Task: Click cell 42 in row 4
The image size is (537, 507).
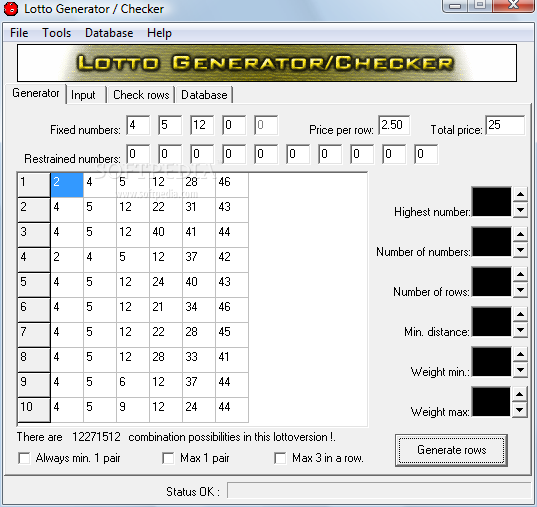Action: pyautogui.click(x=232, y=260)
